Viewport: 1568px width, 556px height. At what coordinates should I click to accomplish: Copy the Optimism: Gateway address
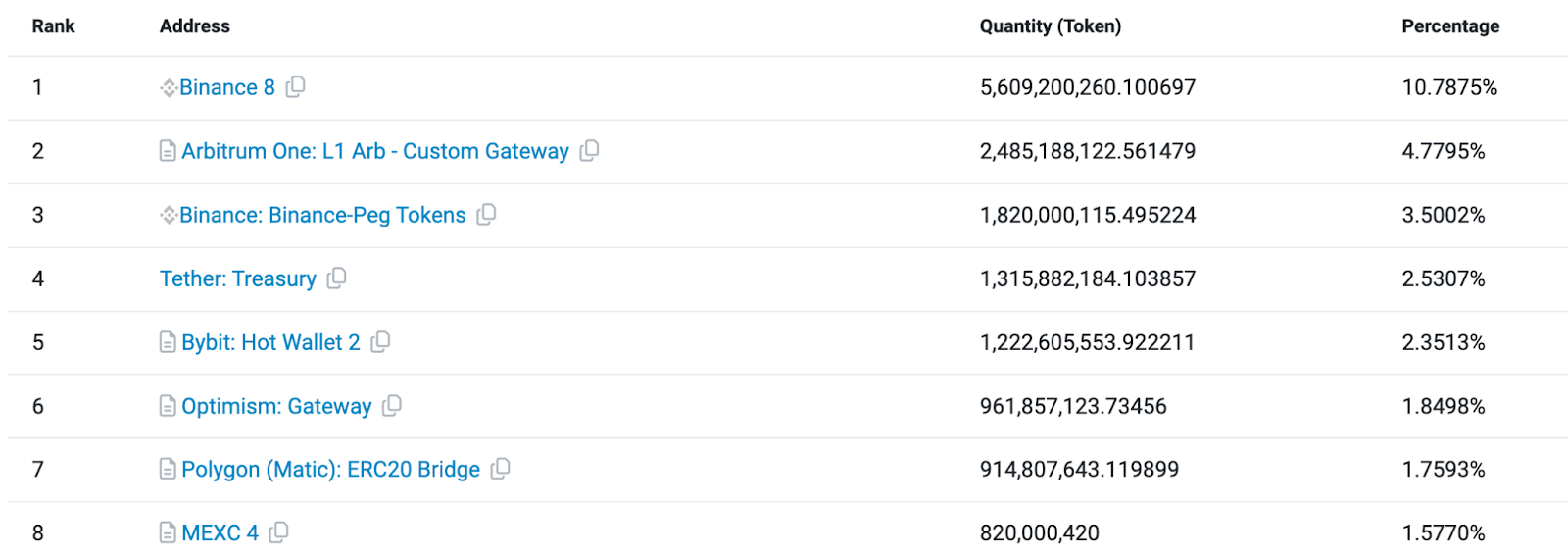point(392,406)
